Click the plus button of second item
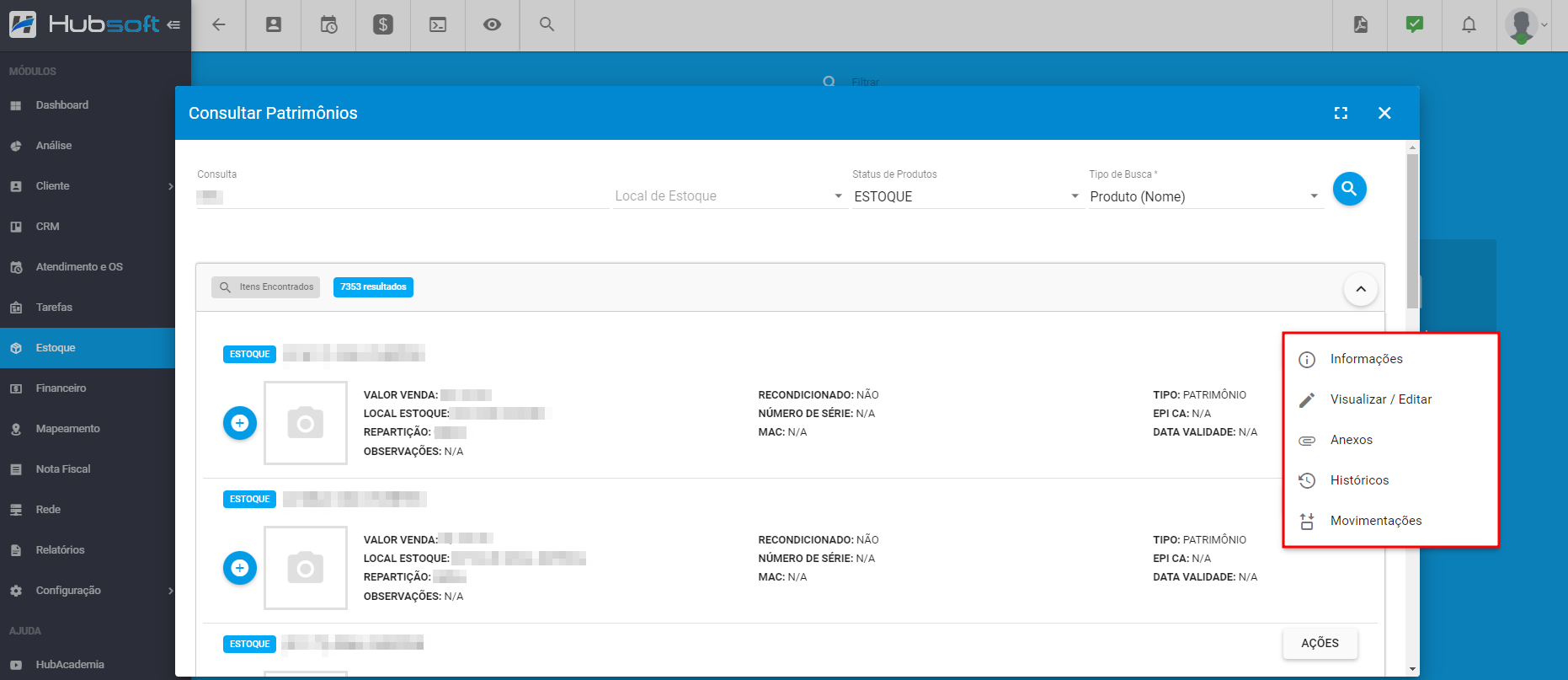 pyautogui.click(x=240, y=568)
